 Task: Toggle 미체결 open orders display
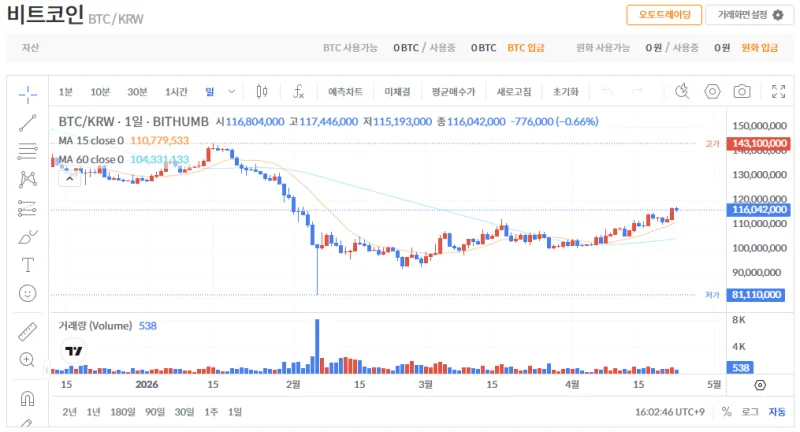pyautogui.click(x=397, y=92)
